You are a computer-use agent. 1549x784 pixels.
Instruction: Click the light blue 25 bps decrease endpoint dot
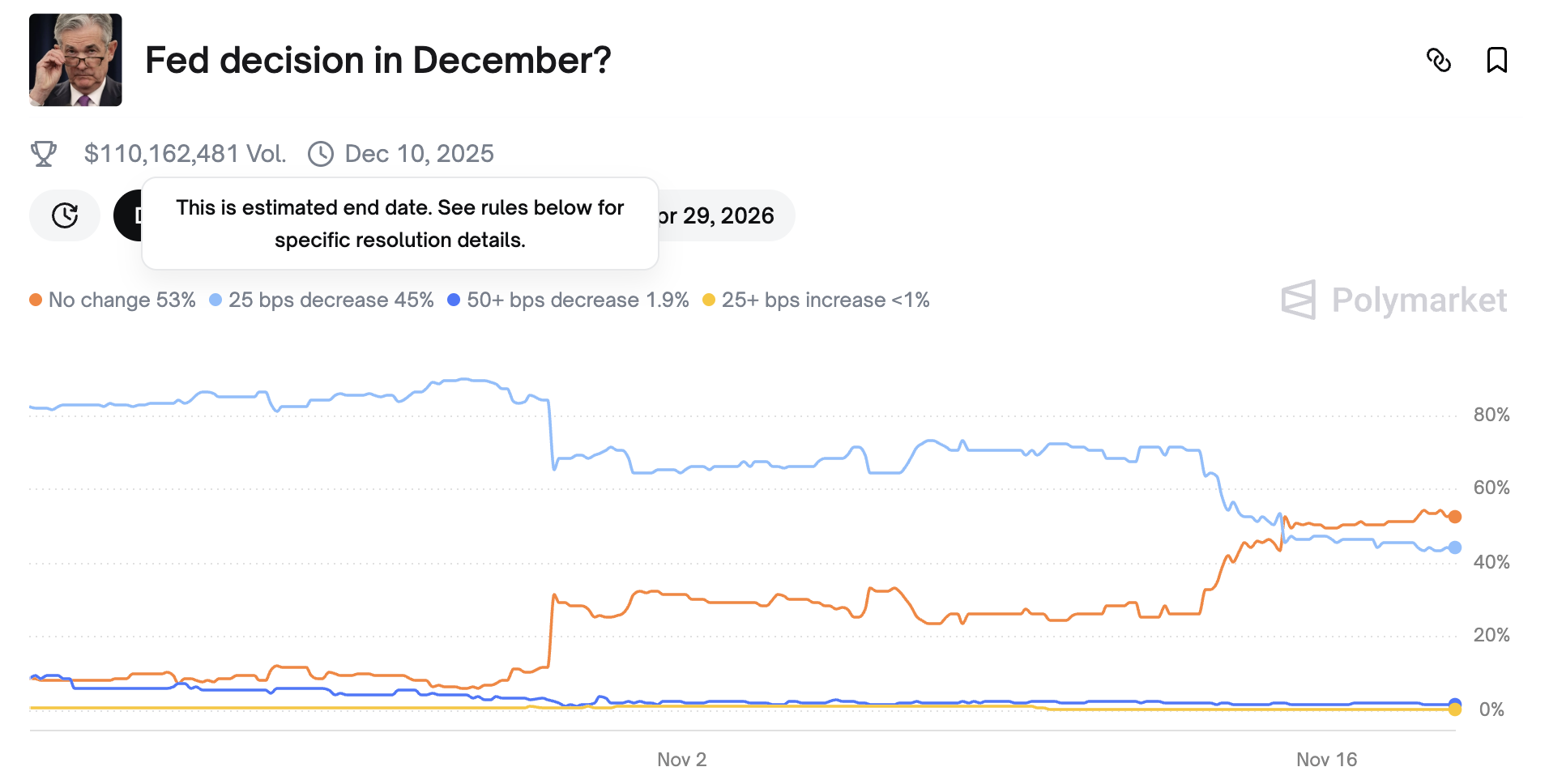[1455, 548]
